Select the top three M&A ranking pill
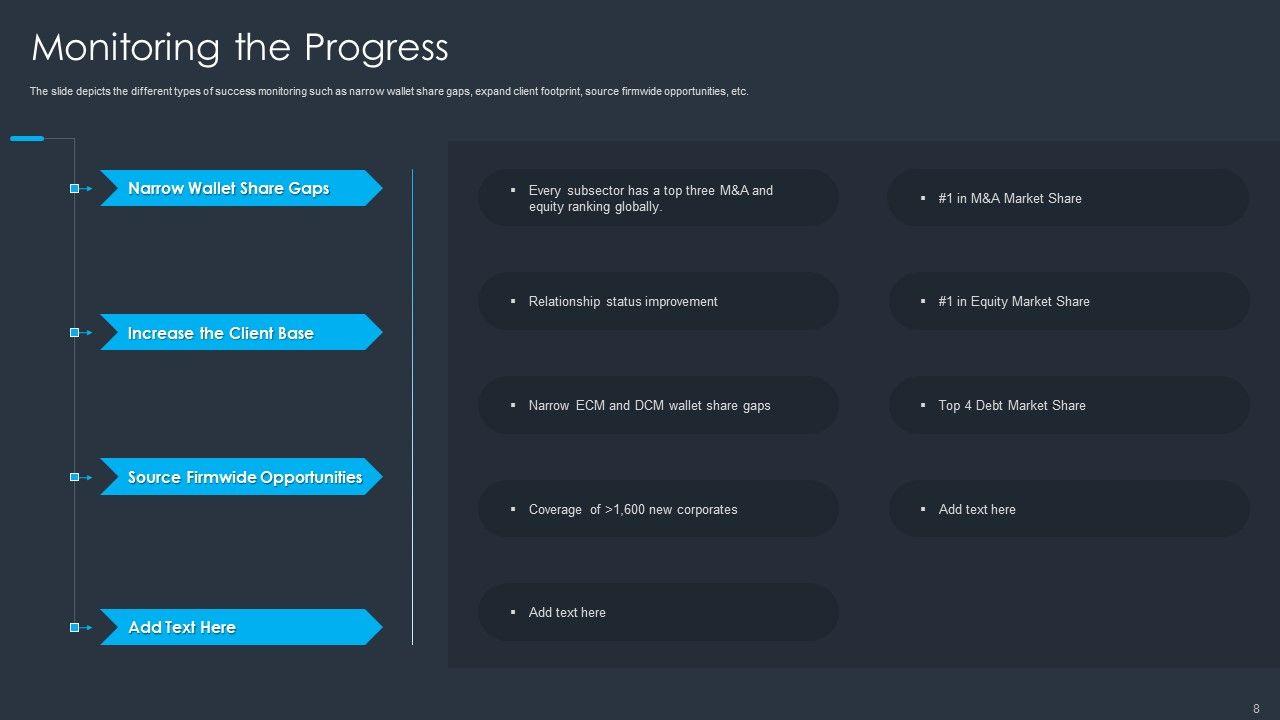The width and height of the screenshot is (1280, 720). tap(658, 198)
